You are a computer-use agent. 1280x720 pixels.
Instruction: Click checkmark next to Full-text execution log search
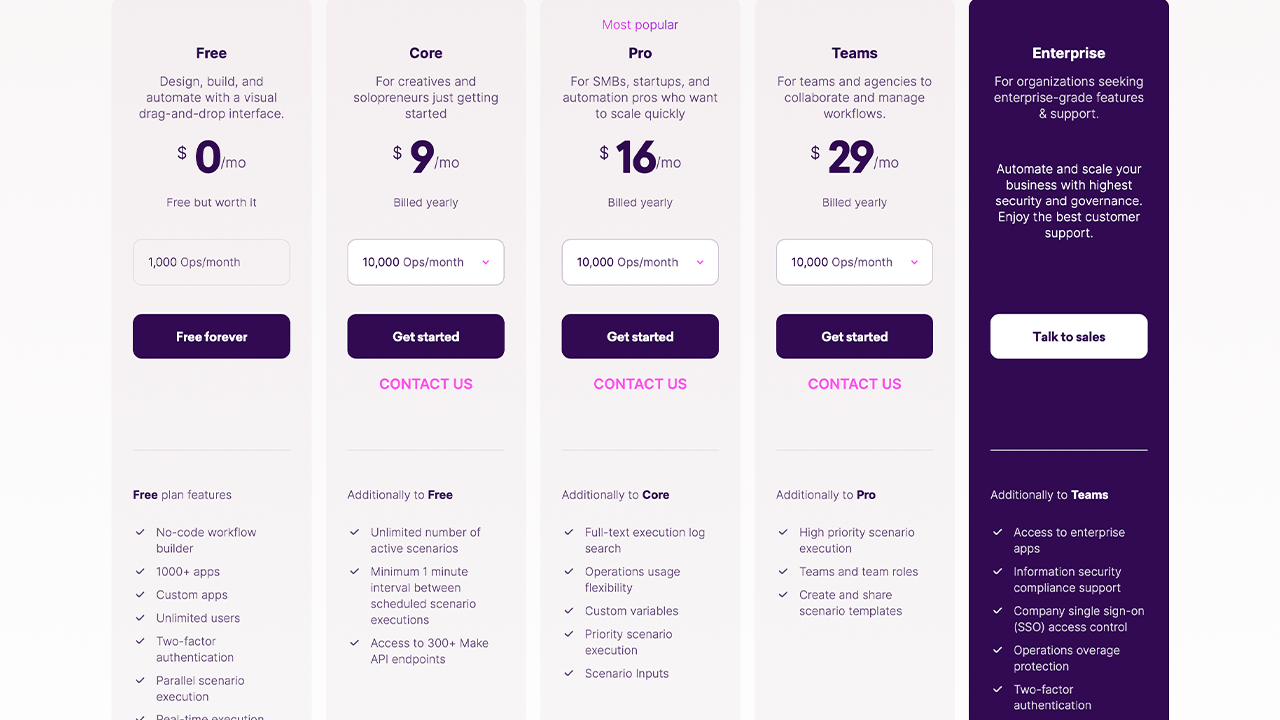tap(569, 533)
